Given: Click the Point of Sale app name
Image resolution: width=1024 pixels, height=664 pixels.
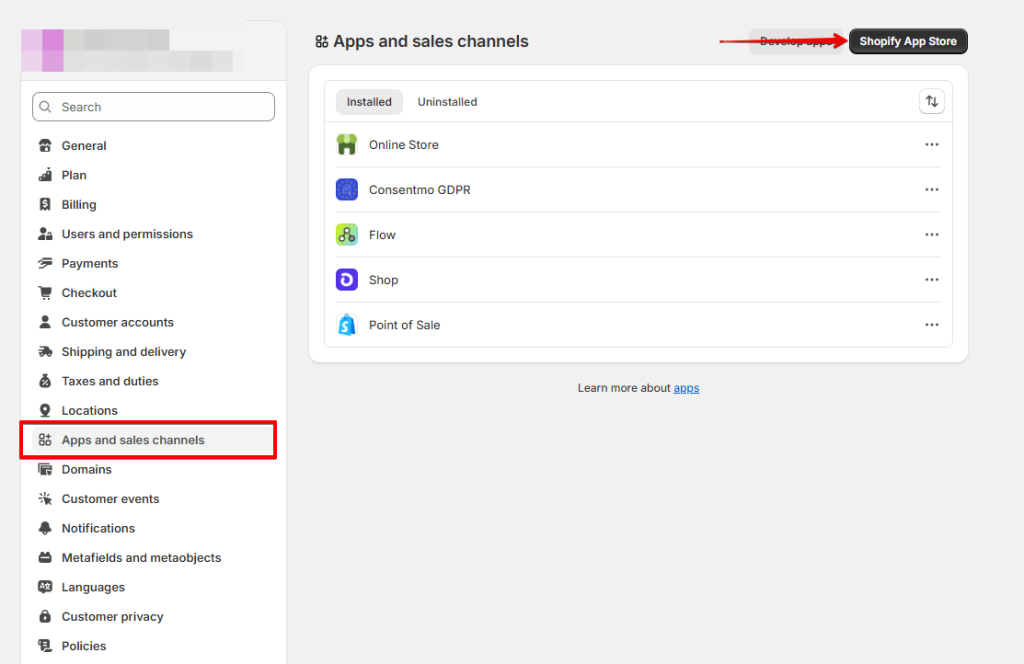Looking at the screenshot, I should pyautogui.click(x=404, y=324).
